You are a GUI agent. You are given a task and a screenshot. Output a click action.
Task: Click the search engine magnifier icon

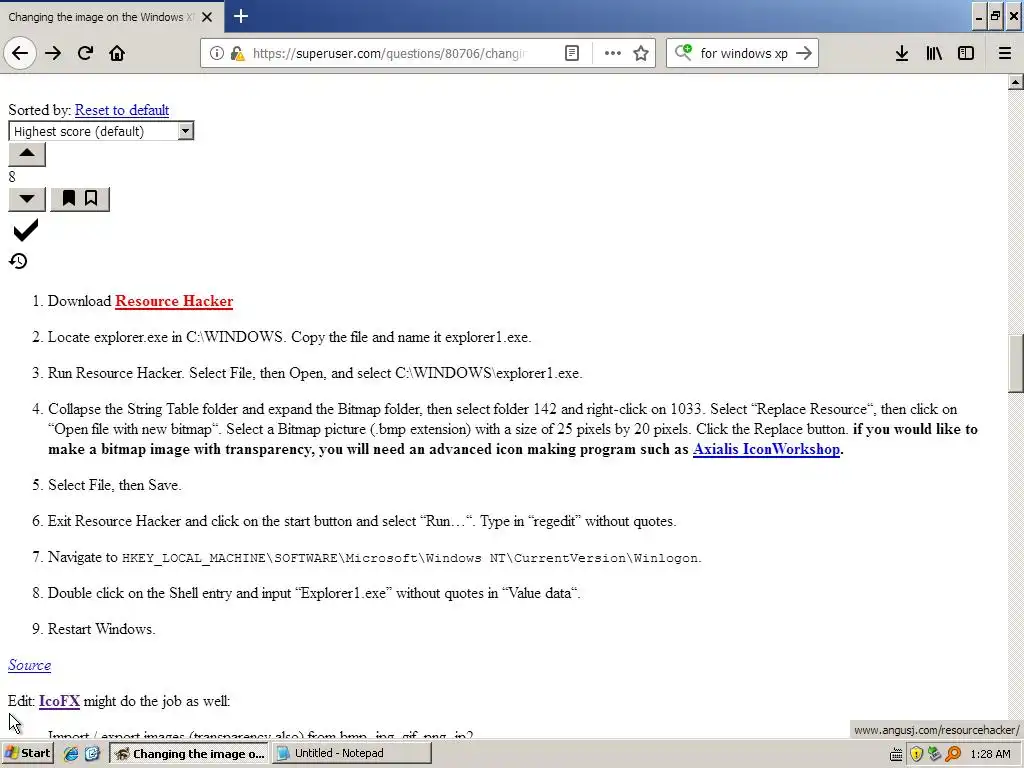click(x=683, y=52)
